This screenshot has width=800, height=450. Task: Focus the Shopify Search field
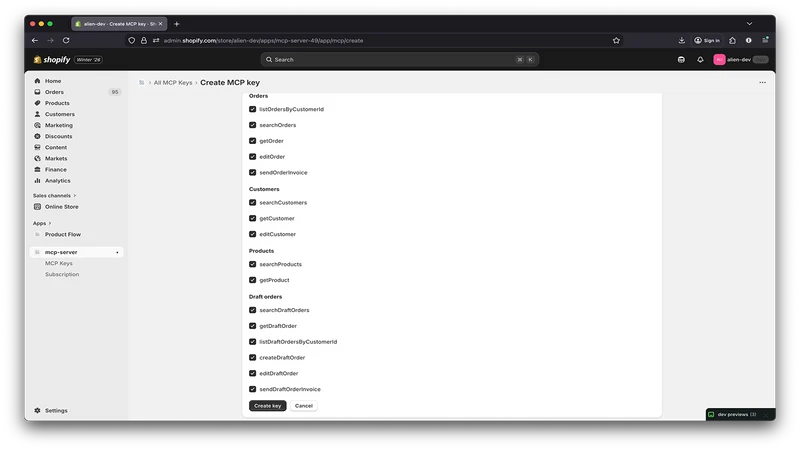(399, 60)
